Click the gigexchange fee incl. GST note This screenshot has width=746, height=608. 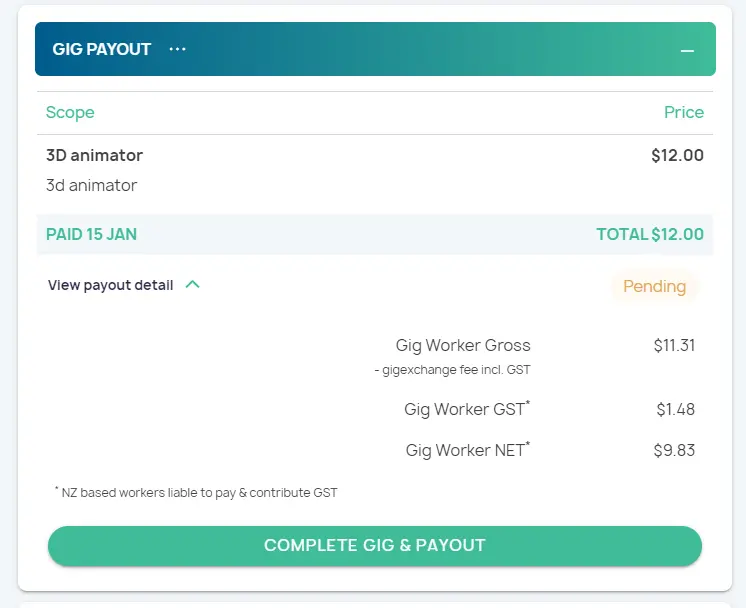point(452,370)
